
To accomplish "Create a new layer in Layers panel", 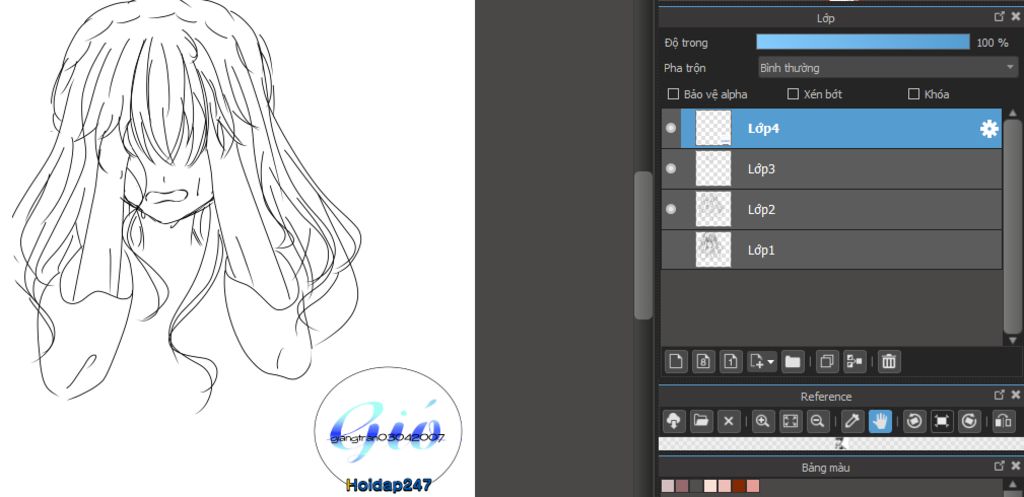I will pos(676,361).
